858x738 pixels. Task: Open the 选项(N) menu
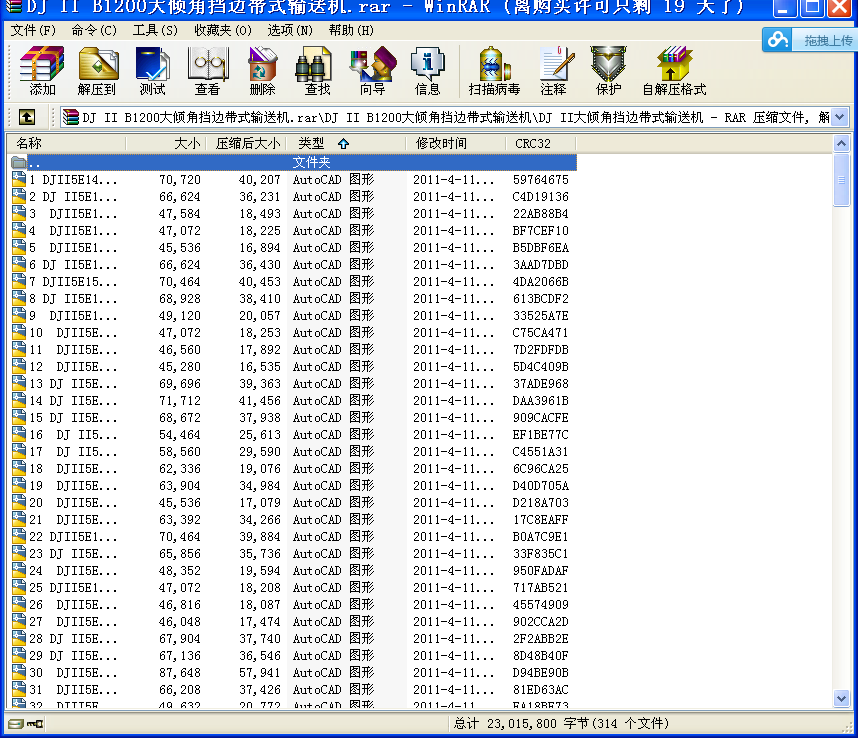(290, 30)
